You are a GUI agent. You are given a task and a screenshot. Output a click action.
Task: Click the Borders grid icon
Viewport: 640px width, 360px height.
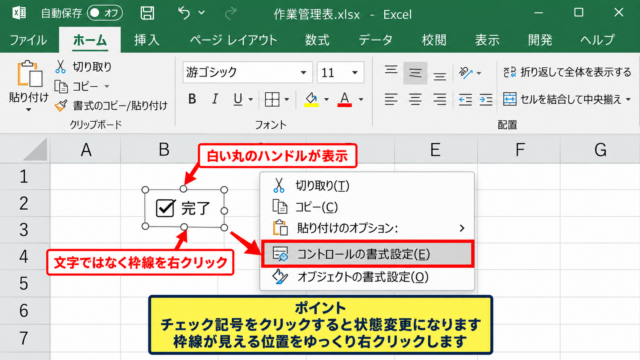(272, 99)
